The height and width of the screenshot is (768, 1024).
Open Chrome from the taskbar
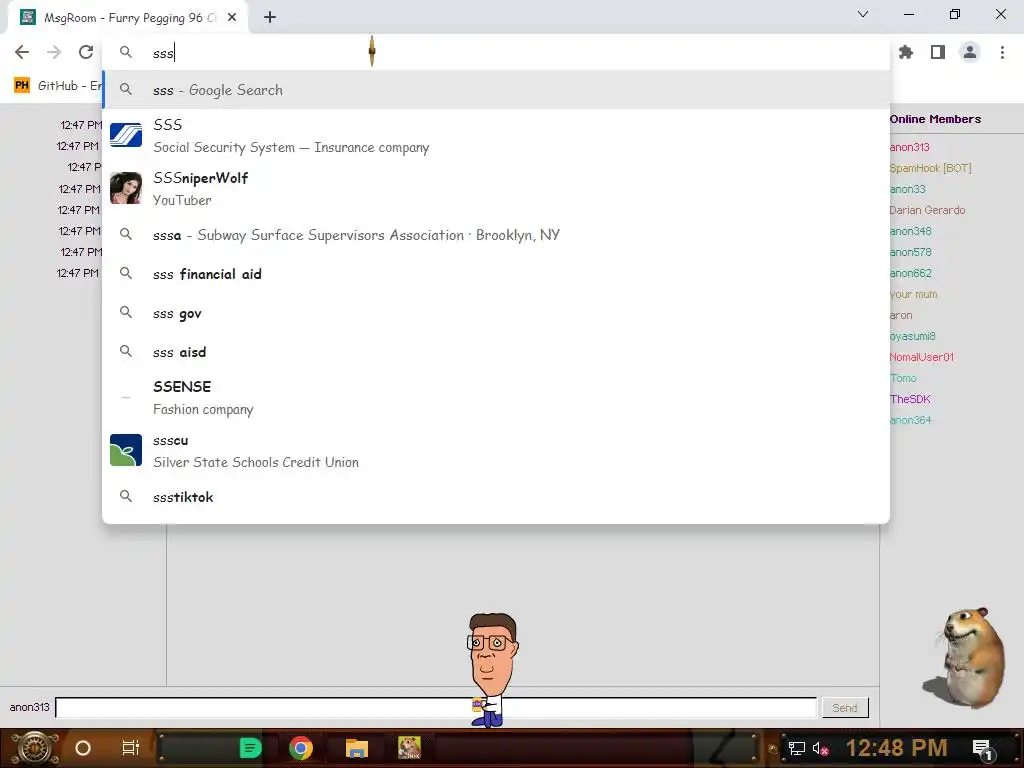coord(301,748)
